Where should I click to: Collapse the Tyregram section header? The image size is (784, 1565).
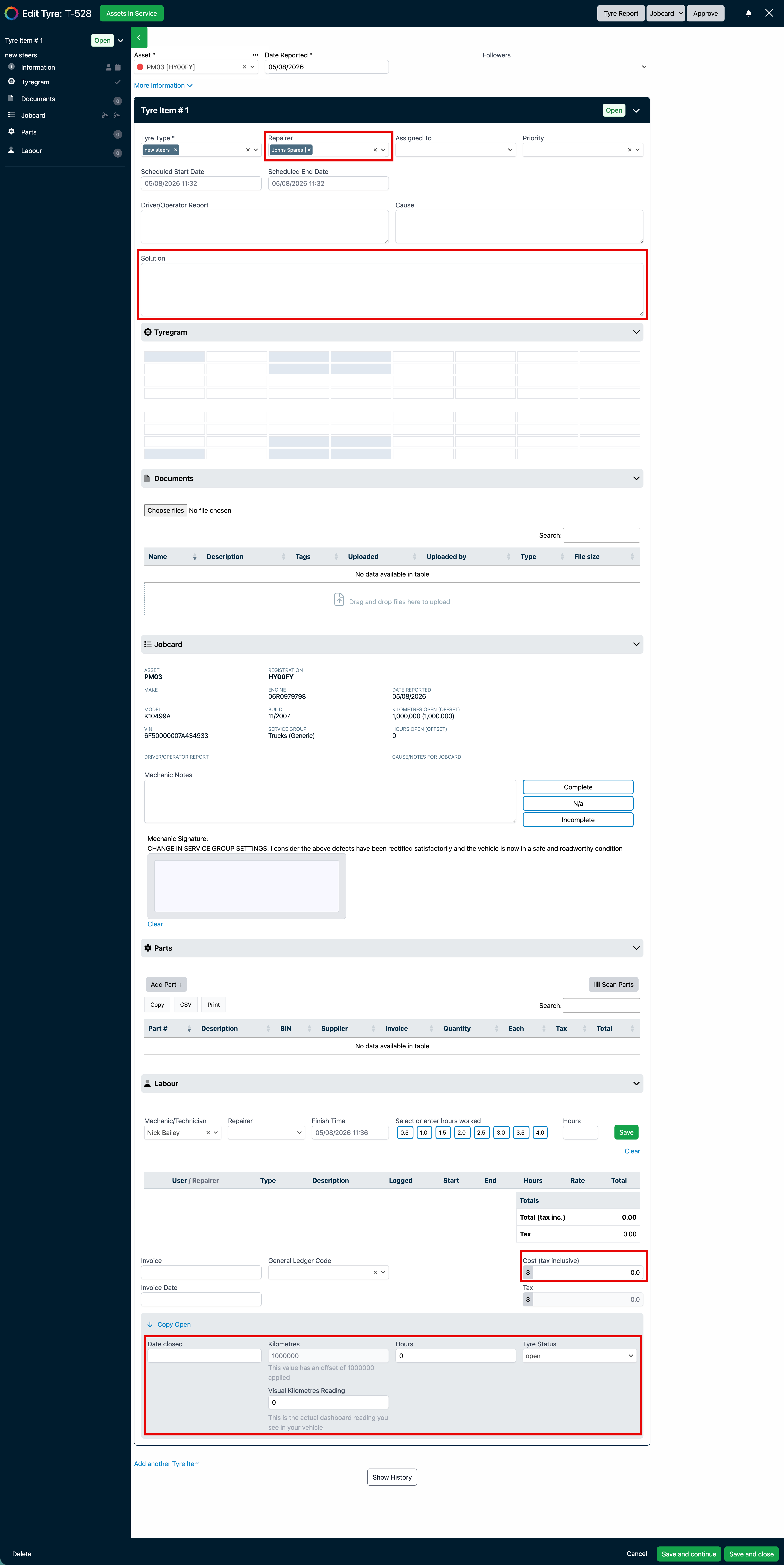tap(392, 332)
